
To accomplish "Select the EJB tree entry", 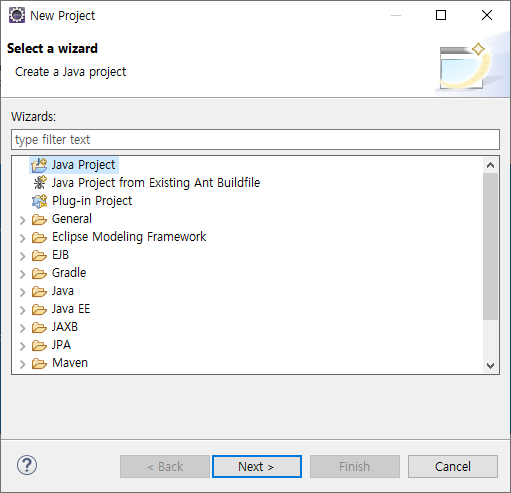I will (60, 255).
